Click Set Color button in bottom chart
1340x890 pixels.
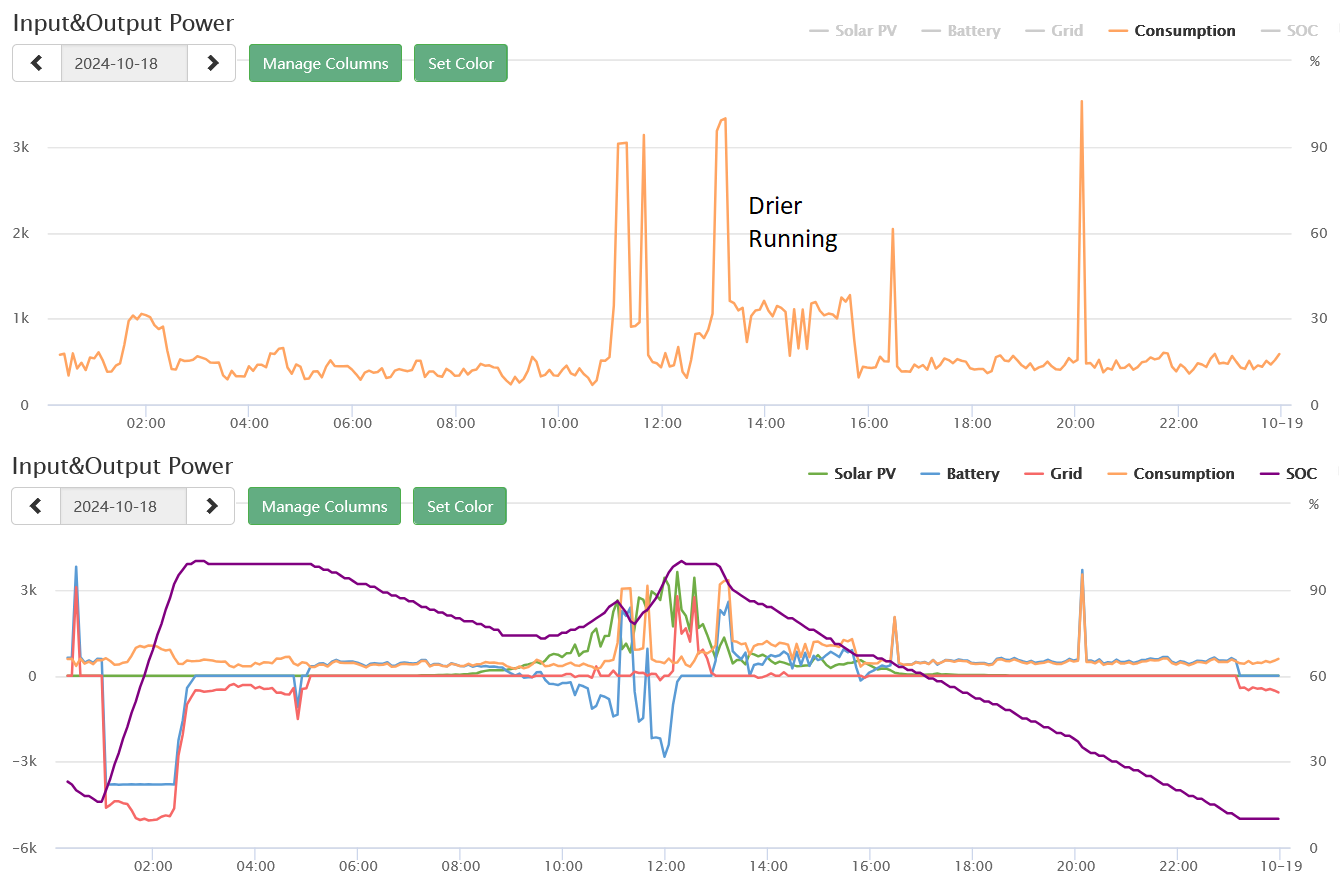pos(460,506)
